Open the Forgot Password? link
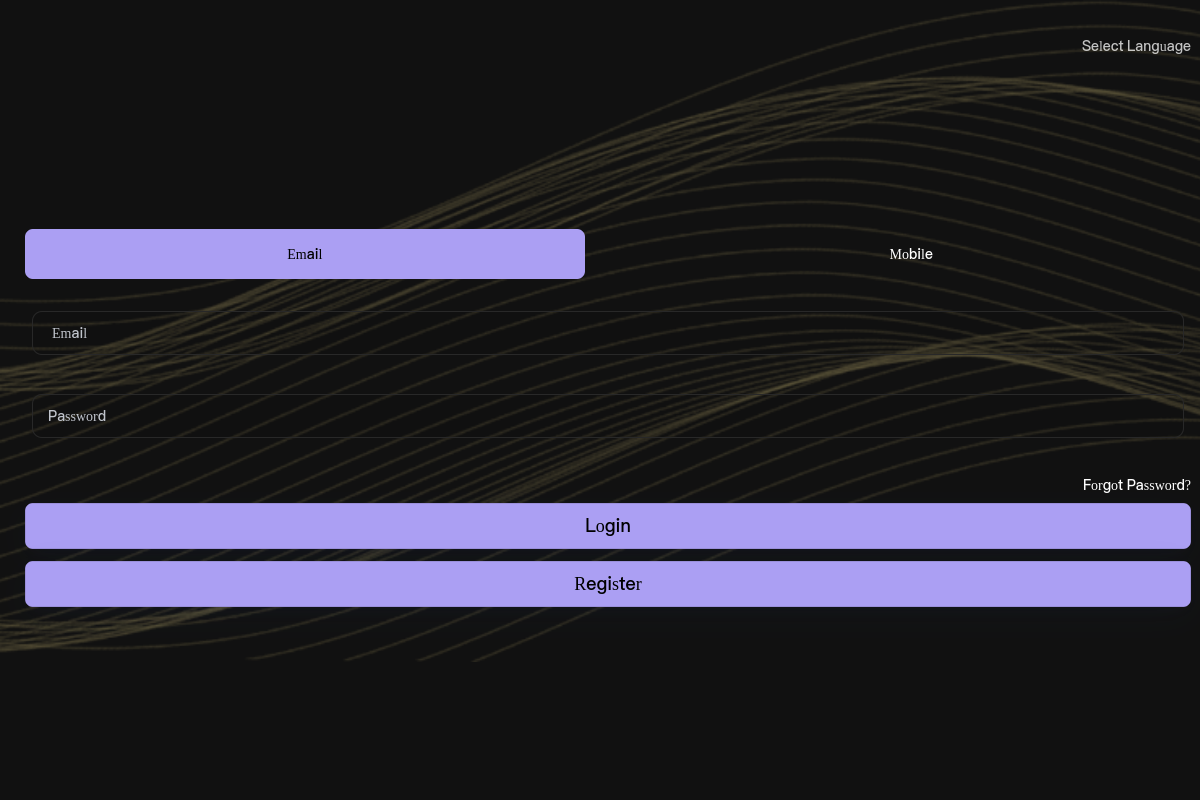Image resolution: width=1200 pixels, height=800 pixels. tap(1137, 485)
